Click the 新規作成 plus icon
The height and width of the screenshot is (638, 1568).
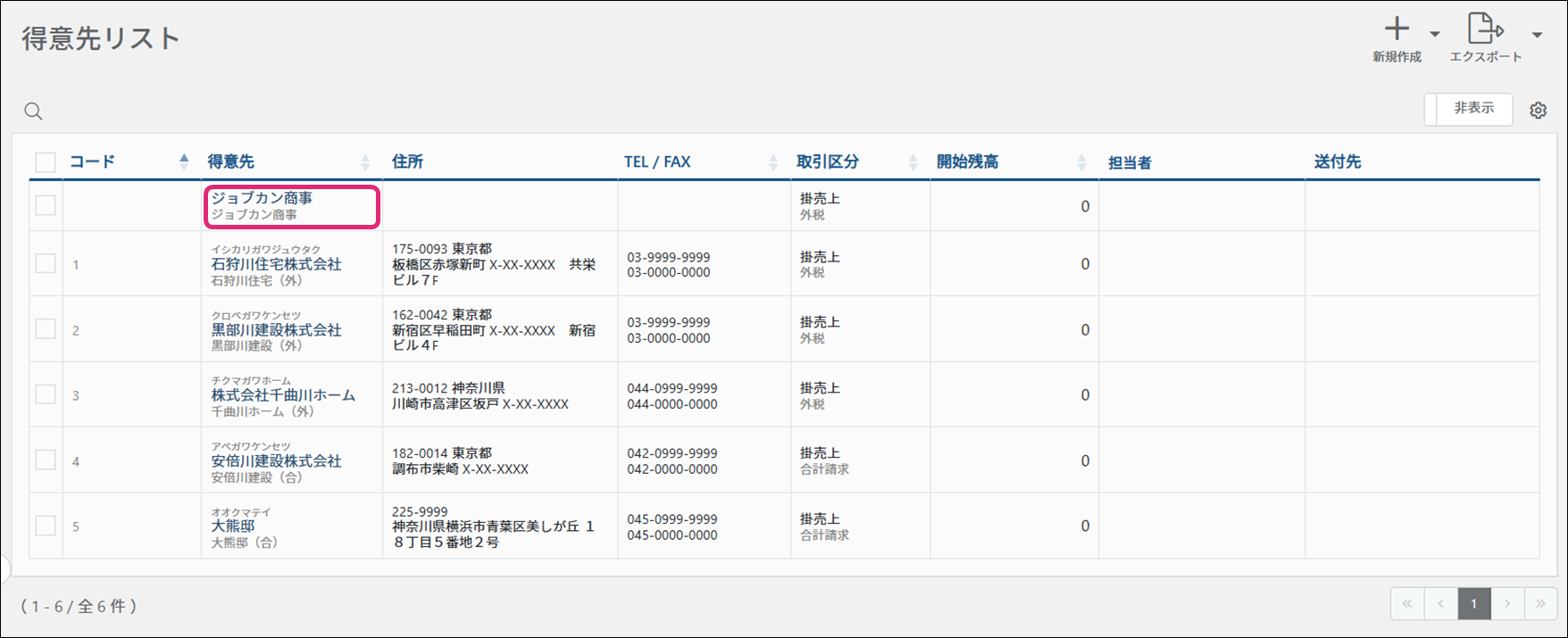1397,29
